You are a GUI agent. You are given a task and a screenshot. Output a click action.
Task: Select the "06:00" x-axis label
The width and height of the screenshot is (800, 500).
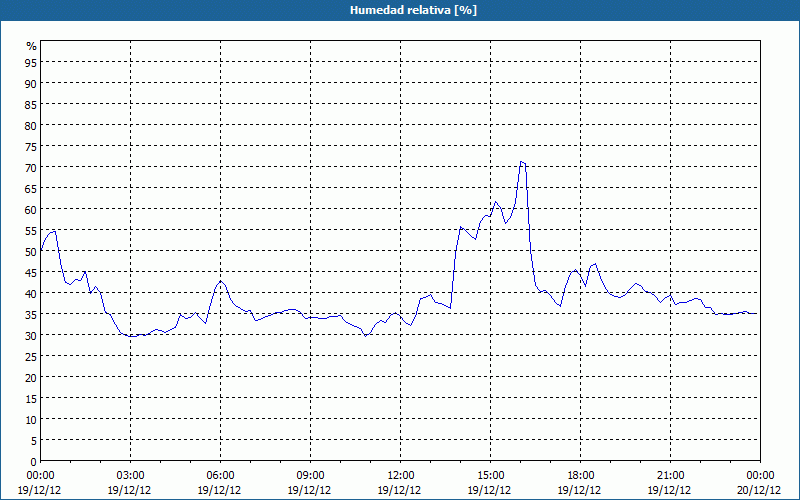(220, 476)
